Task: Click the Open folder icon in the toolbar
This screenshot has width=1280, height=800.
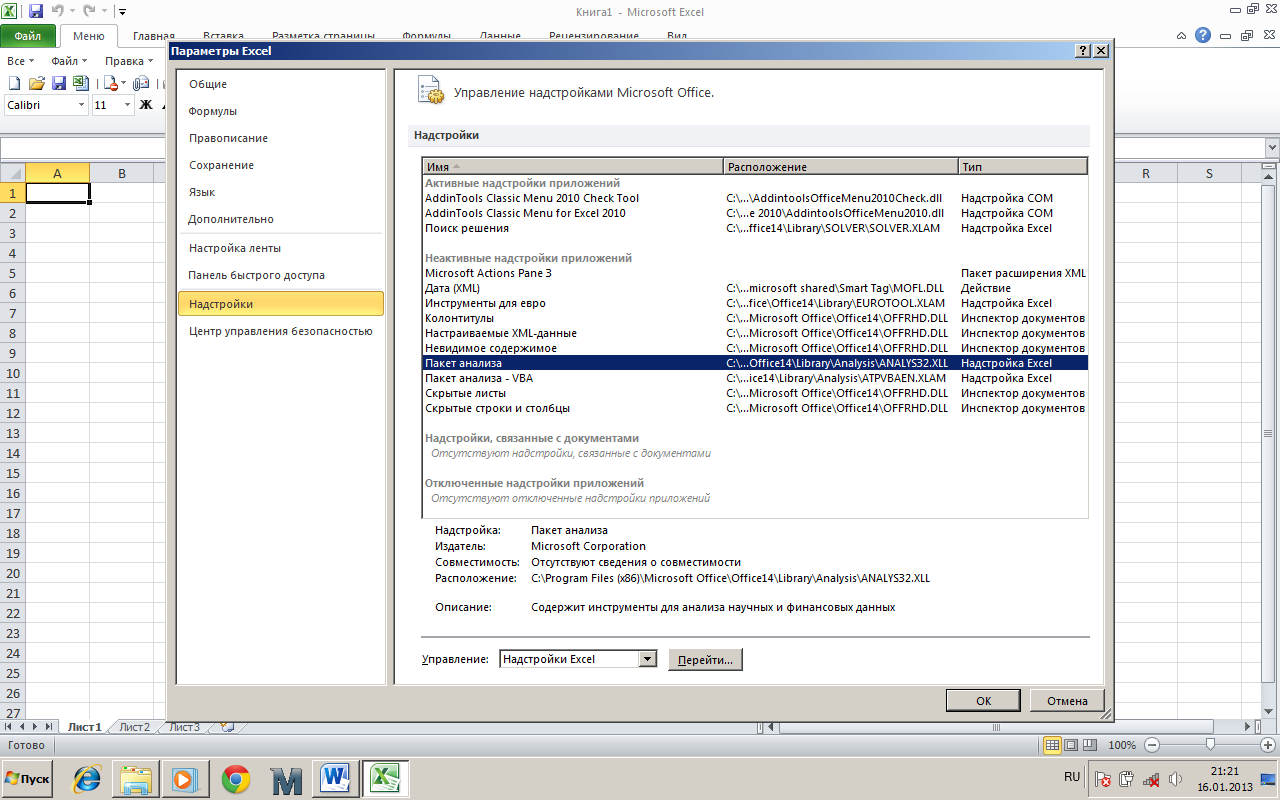Action: point(37,83)
